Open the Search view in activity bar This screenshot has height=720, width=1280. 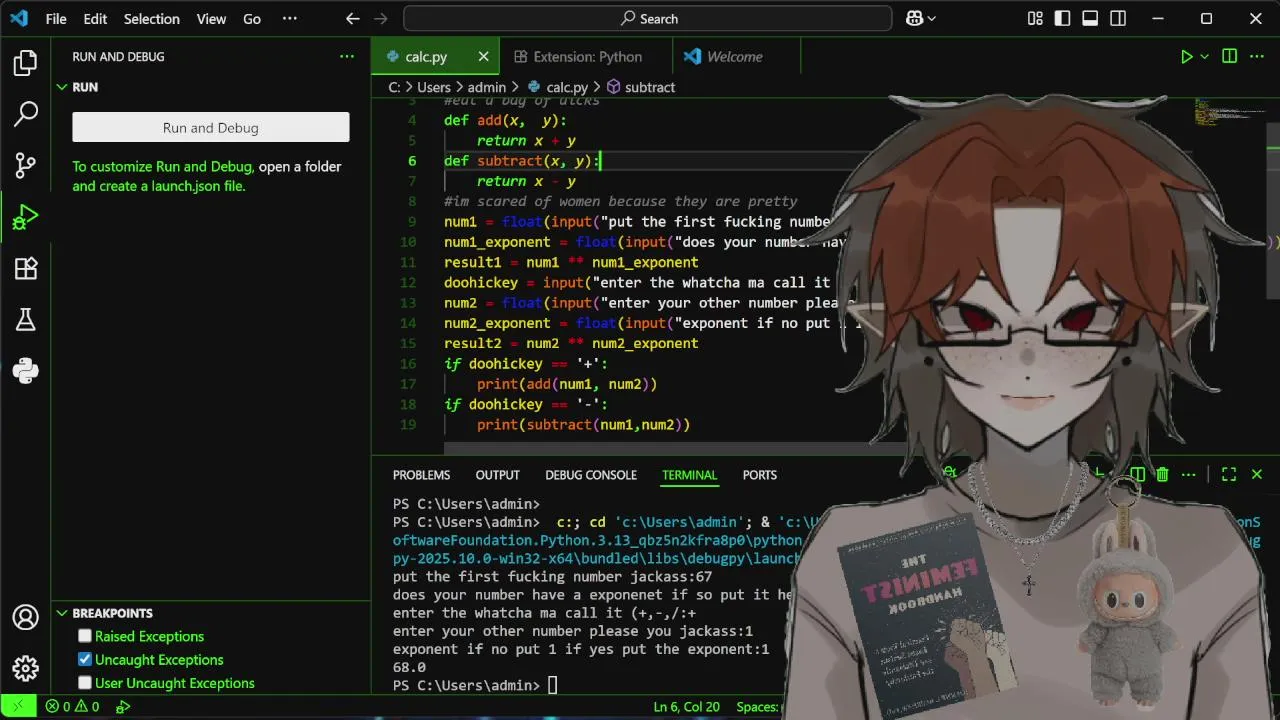tap(25, 114)
